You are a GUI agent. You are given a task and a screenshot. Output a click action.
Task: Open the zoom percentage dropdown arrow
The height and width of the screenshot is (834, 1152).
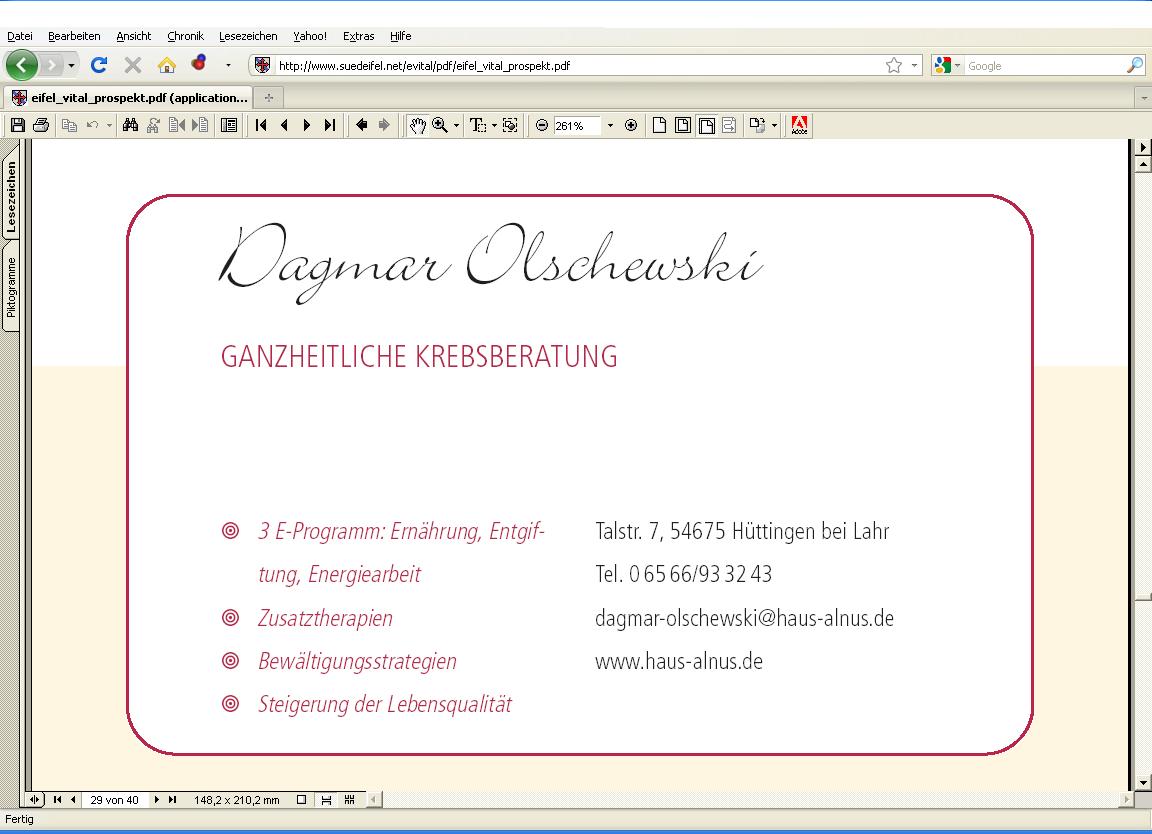610,125
